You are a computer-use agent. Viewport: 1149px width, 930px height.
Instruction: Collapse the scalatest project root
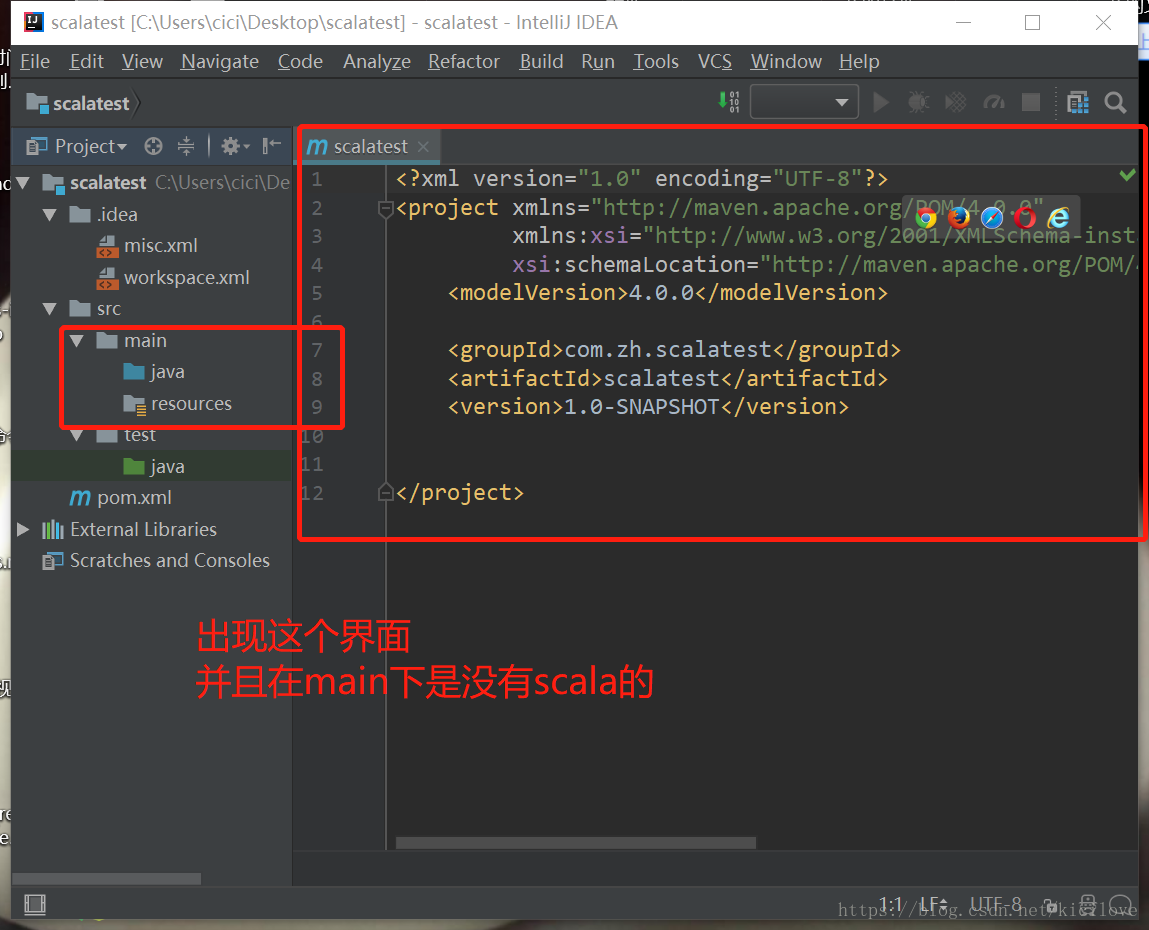23,182
